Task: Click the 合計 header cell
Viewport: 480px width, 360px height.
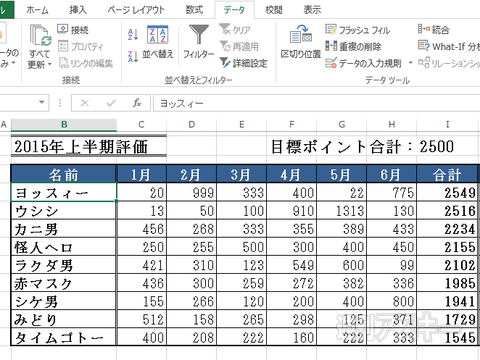Action: [x=447, y=174]
